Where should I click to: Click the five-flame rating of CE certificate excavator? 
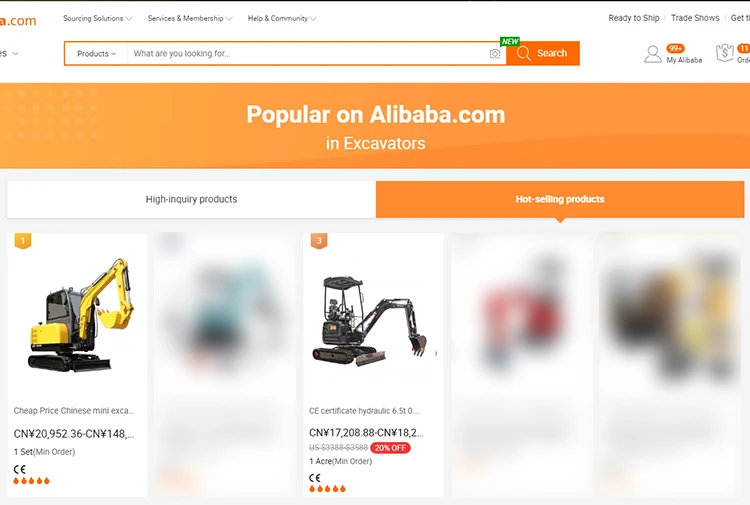327,489
